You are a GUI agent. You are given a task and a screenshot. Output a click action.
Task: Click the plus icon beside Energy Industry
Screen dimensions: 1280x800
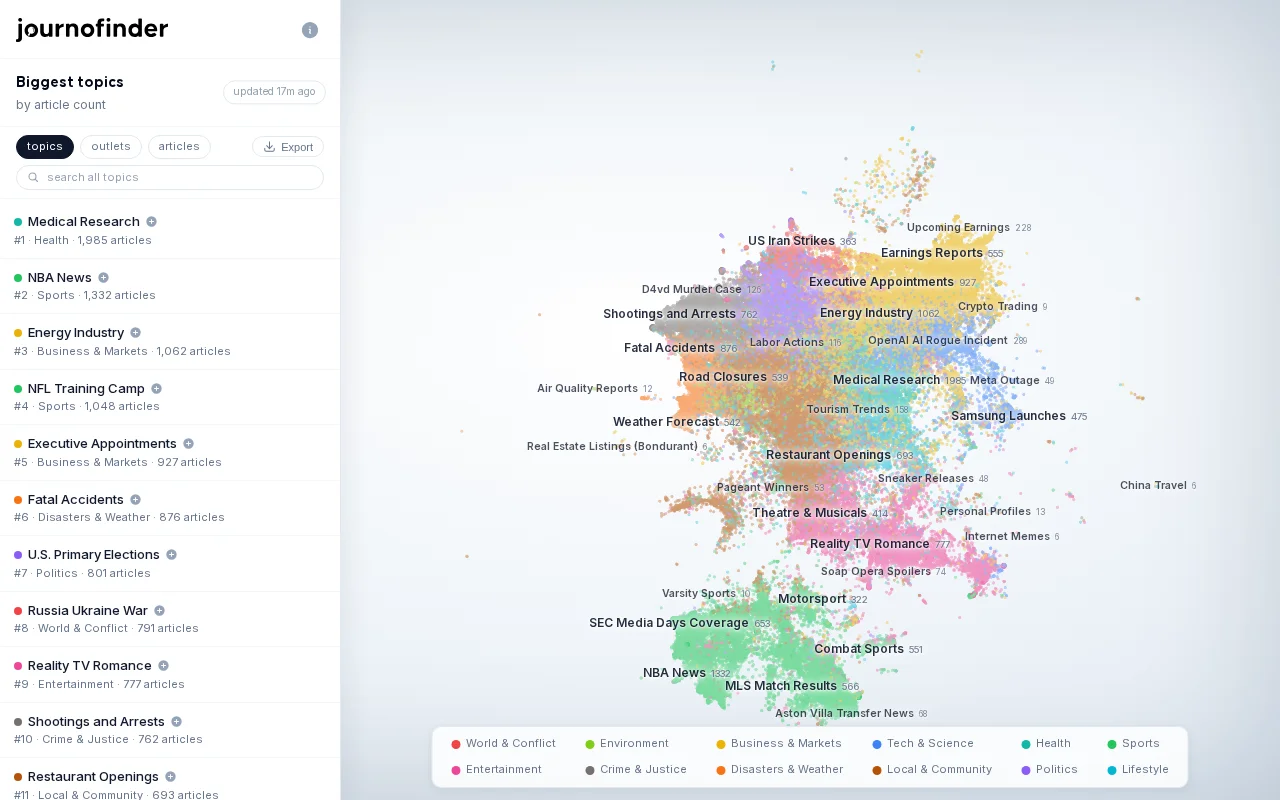136,333
